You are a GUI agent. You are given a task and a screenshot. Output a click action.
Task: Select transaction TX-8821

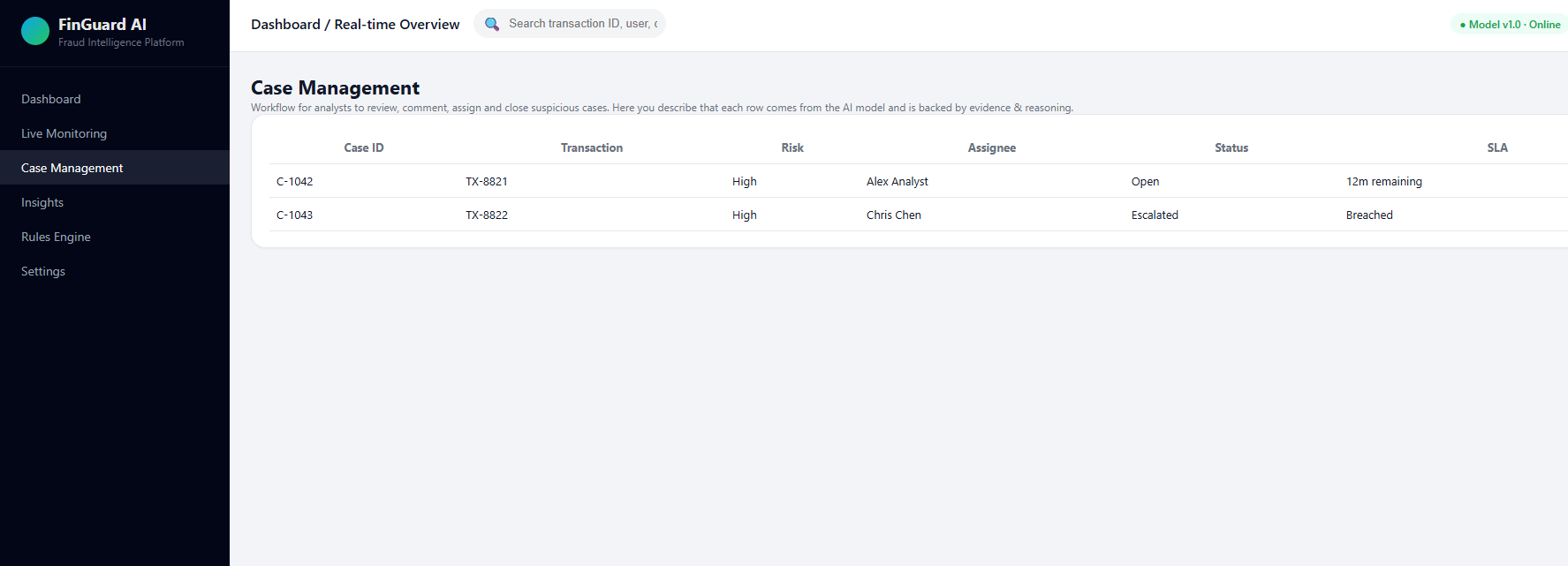tap(487, 181)
